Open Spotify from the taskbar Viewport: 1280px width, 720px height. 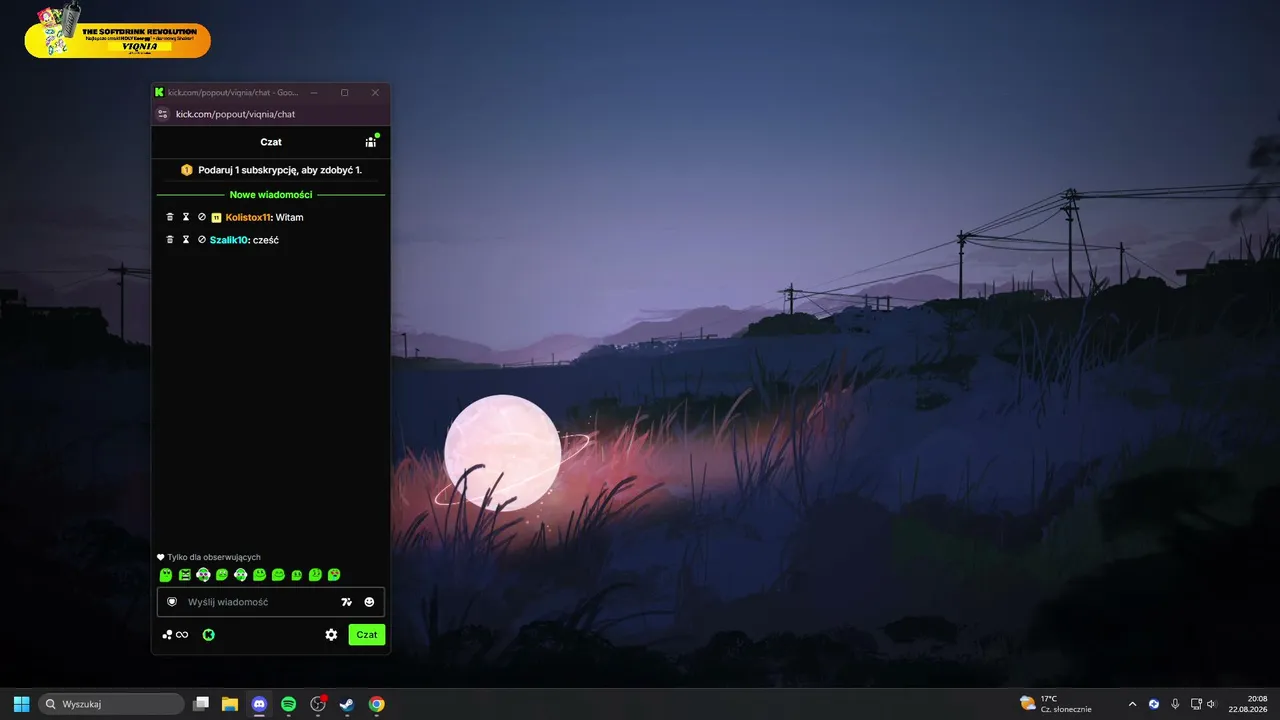pyautogui.click(x=288, y=704)
